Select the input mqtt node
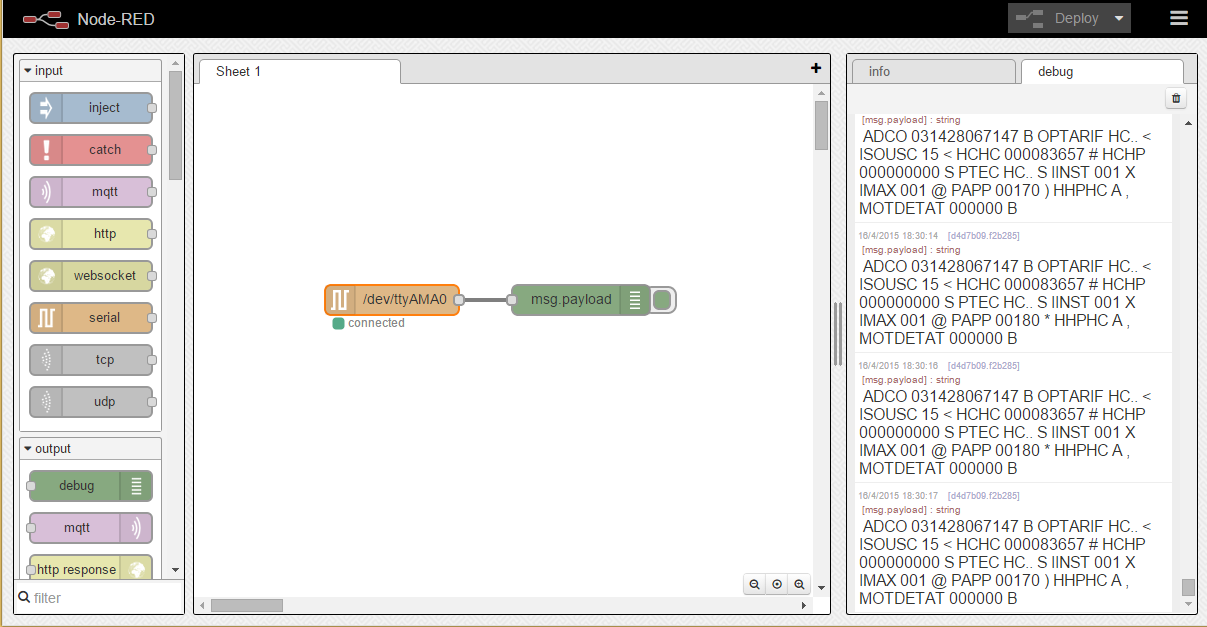This screenshot has width=1207, height=627. click(x=91, y=192)
